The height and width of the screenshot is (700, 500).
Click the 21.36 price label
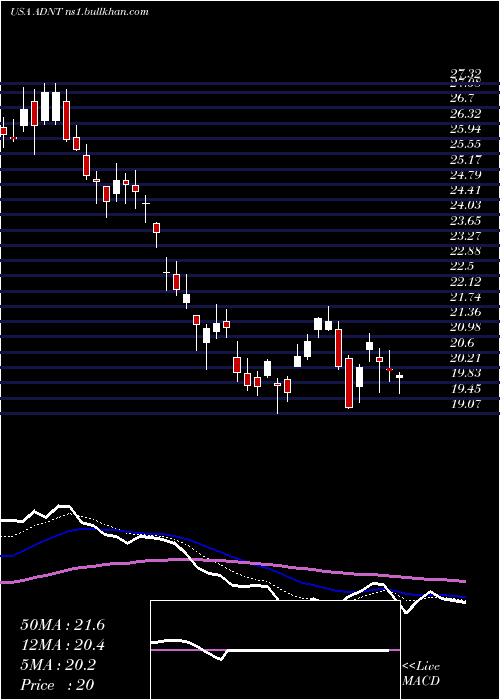point(467,312)
